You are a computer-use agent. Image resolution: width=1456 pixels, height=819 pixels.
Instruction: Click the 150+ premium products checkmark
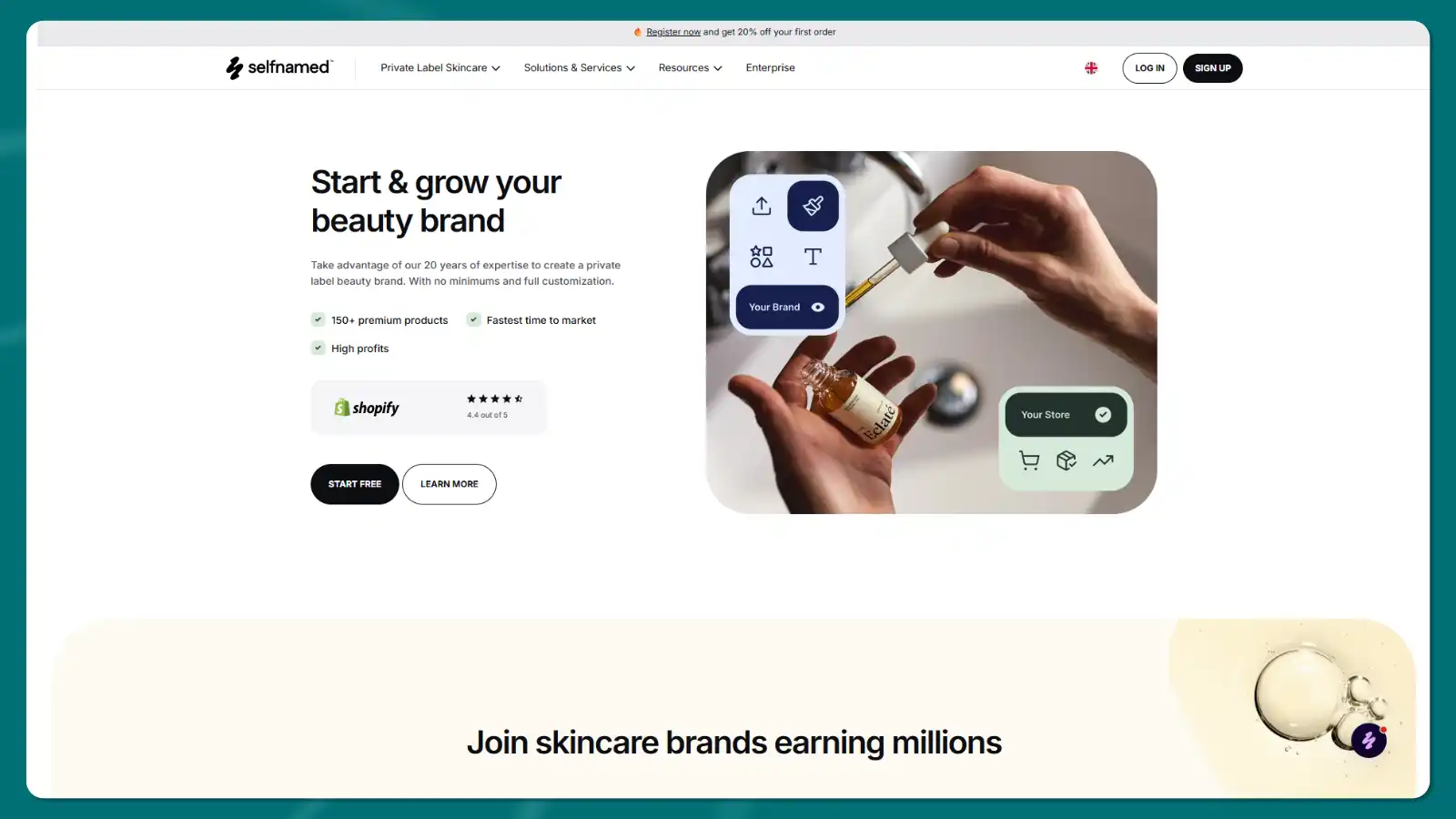coord(318,319)
